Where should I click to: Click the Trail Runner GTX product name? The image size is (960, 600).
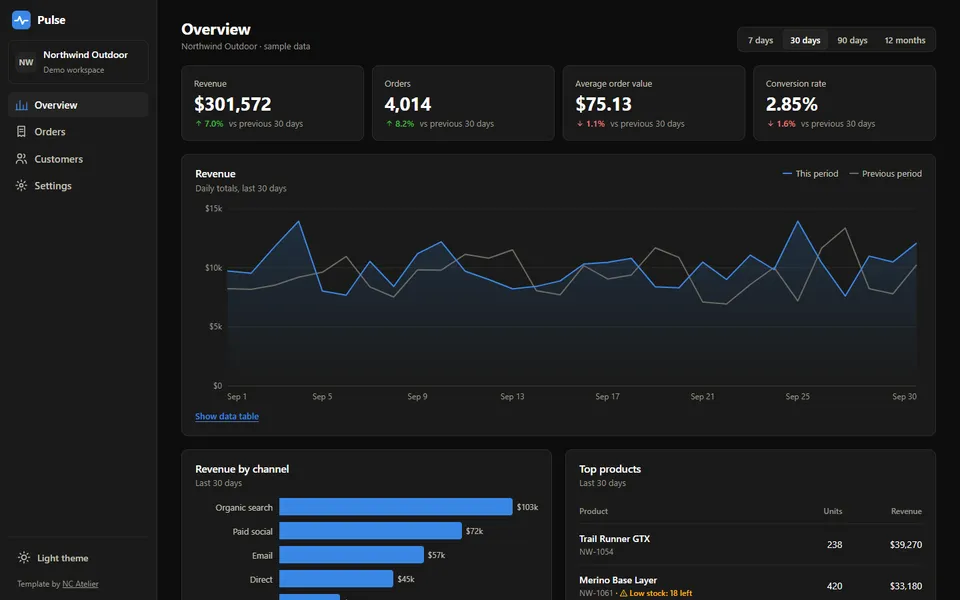pos(615,539)
